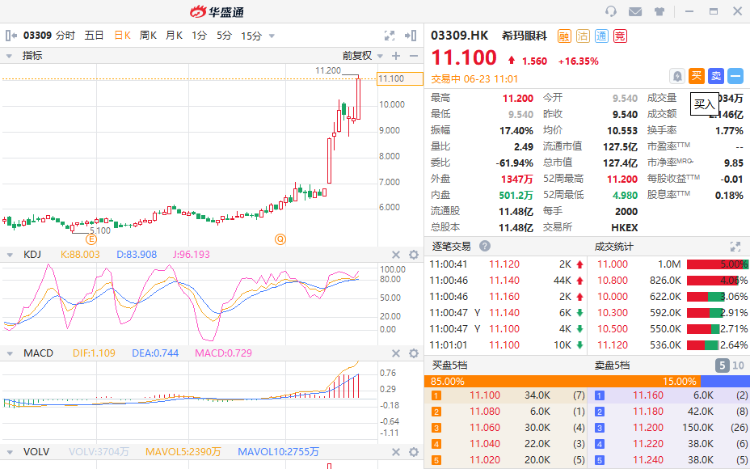This screenshot has width=750, height=469.
Task: Click help icon beside 逐笔交易
Action: click(485, 246)
